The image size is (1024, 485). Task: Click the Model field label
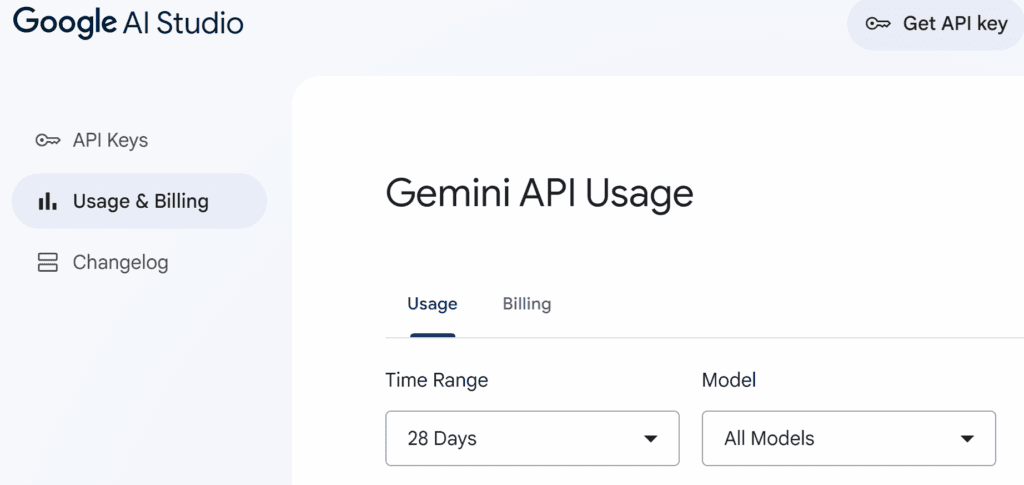pos(729,380)
